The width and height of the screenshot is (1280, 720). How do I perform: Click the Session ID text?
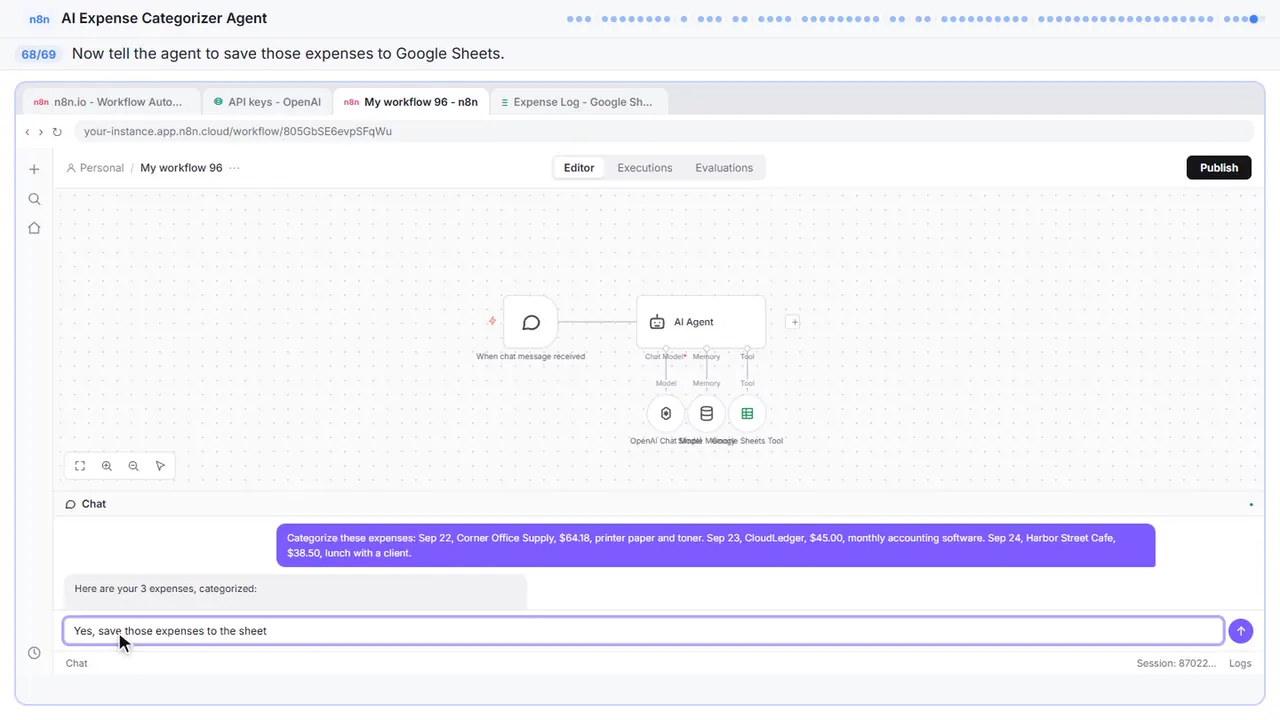[1177, 663]
